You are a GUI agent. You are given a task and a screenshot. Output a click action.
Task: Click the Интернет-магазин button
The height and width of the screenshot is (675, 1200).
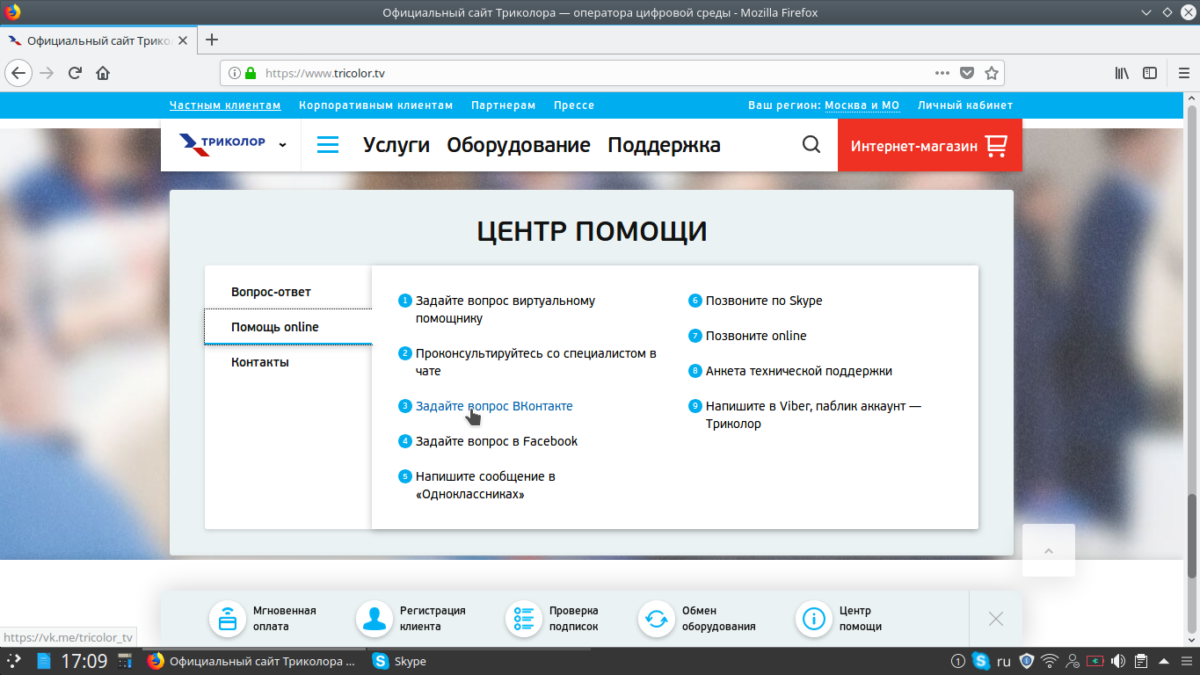tap(929, 145)
